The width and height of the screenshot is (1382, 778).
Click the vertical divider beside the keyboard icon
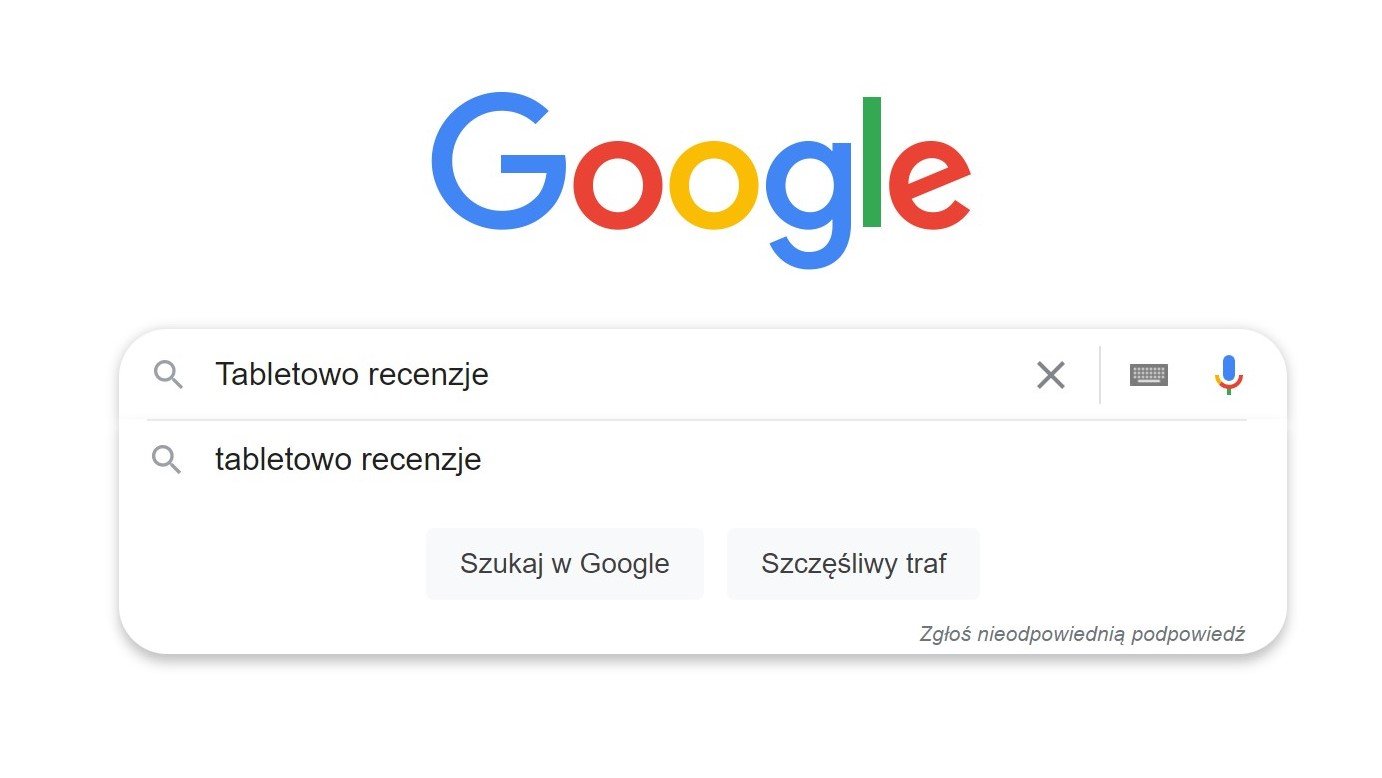(1099, 375)
